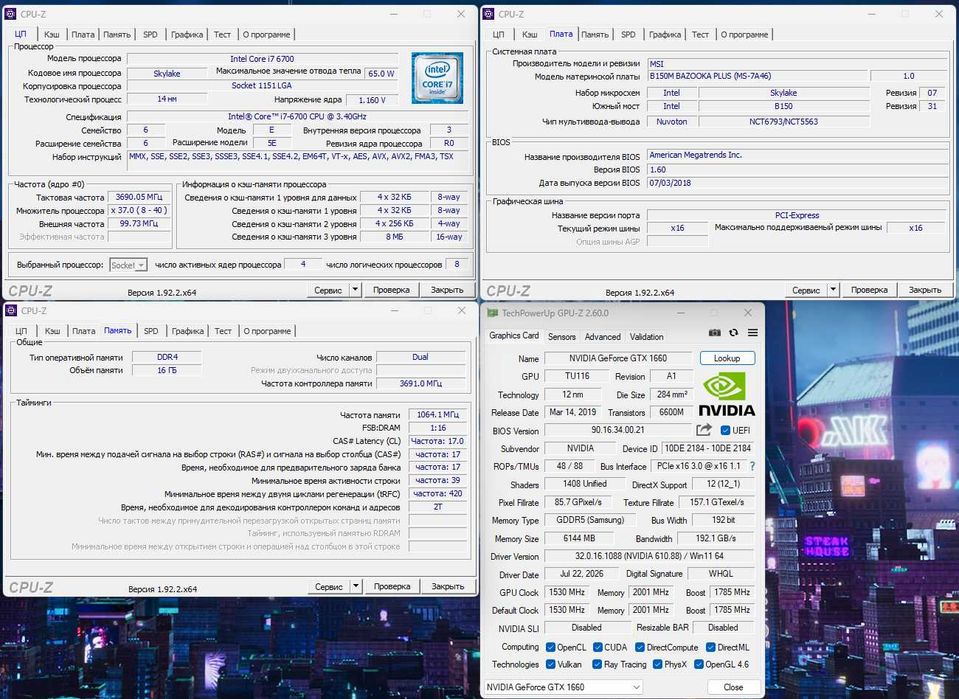Click the GDDR5 (Samsung) memory type value

(590, 520)
